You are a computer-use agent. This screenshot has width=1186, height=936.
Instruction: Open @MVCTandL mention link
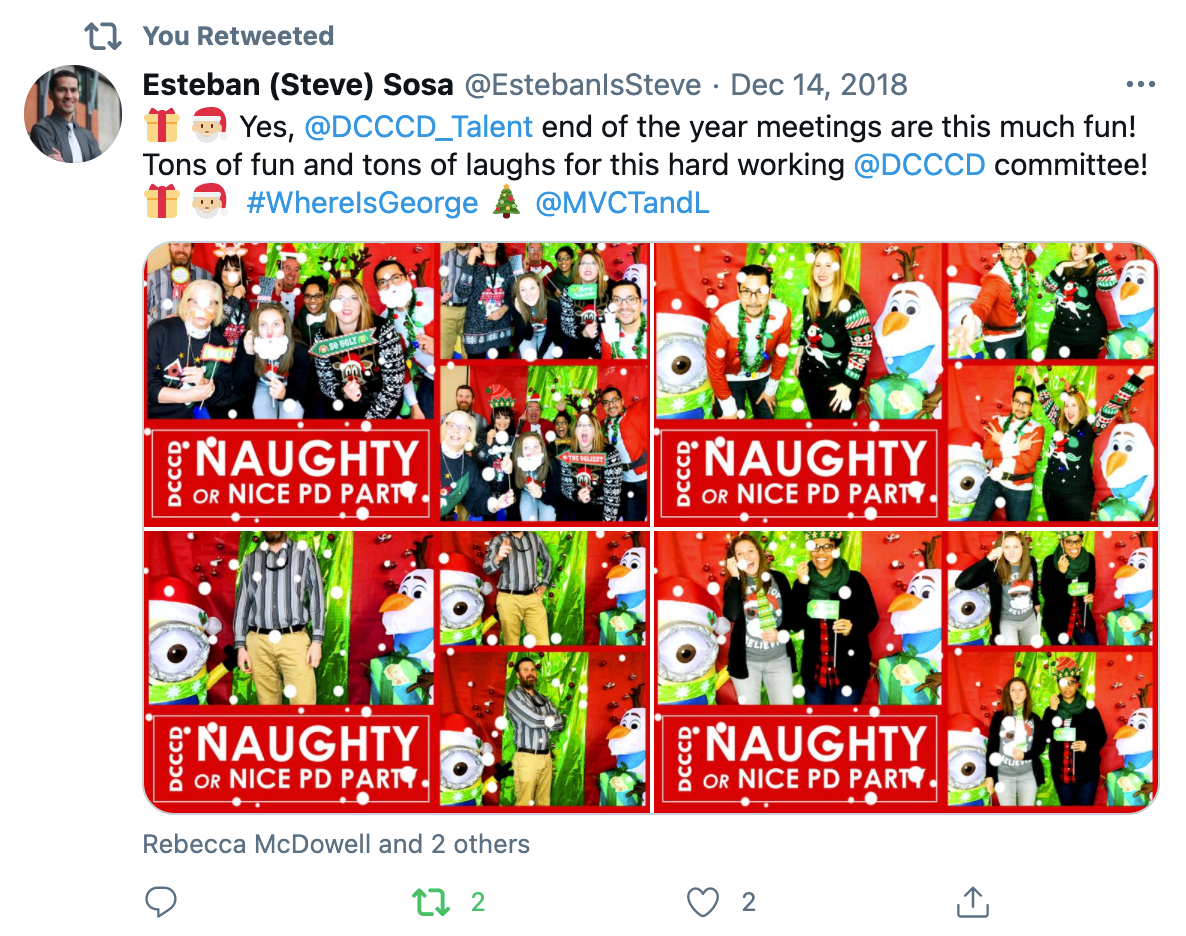pyautogui.click(x=622, y=203)
